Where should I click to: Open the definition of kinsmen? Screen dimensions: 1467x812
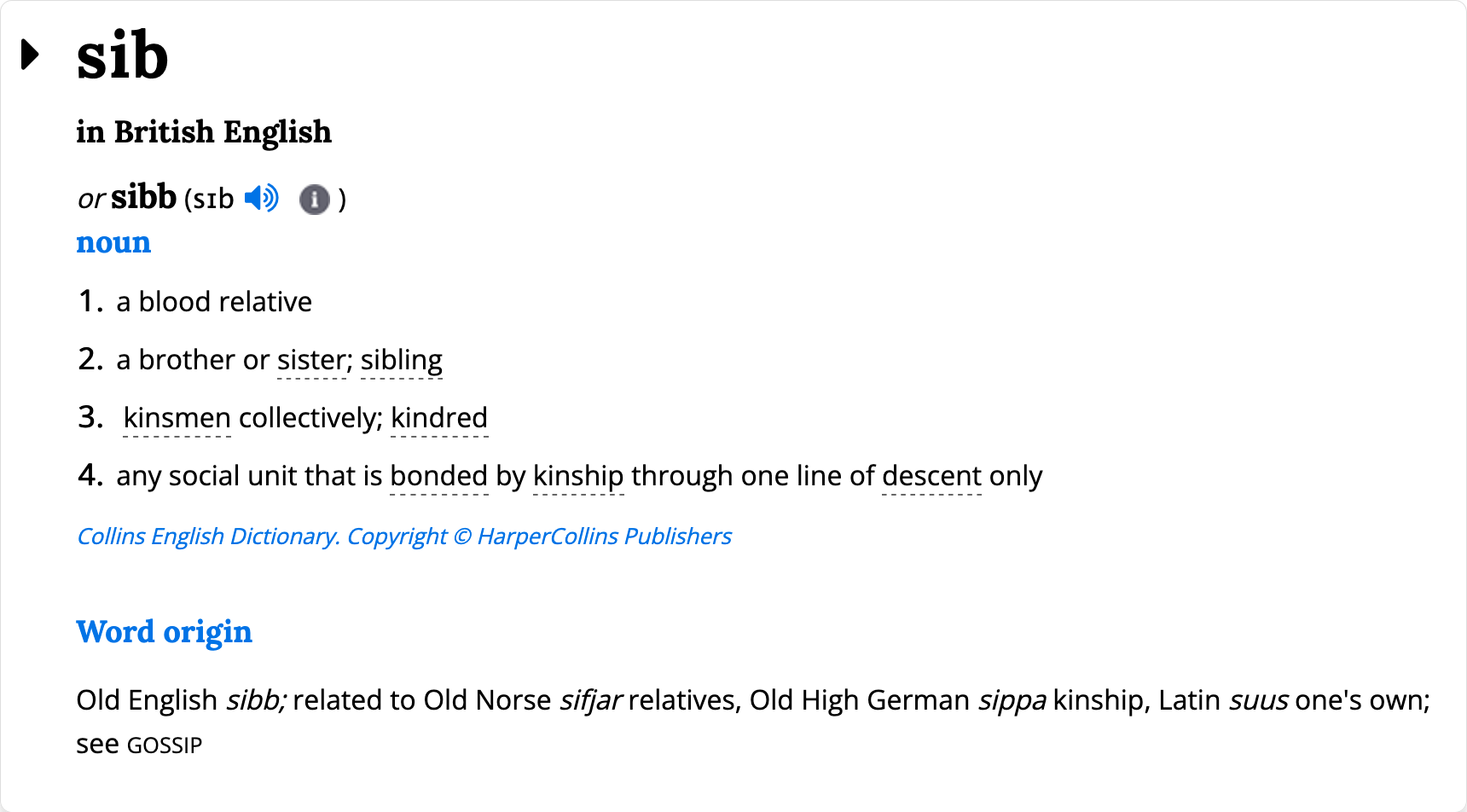click(x=176, y=417)
